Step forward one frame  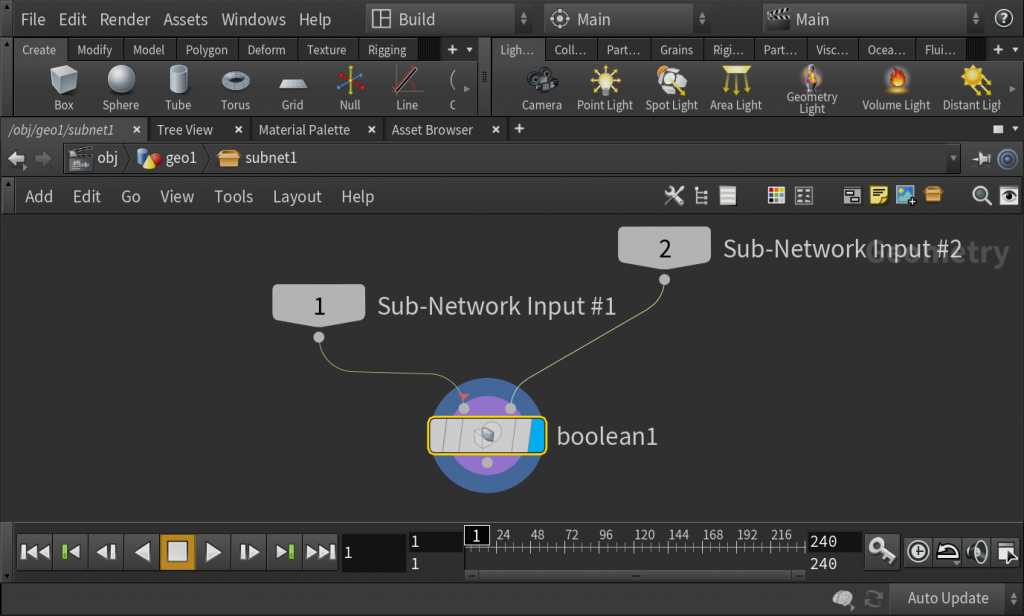(x=249, y=552)
